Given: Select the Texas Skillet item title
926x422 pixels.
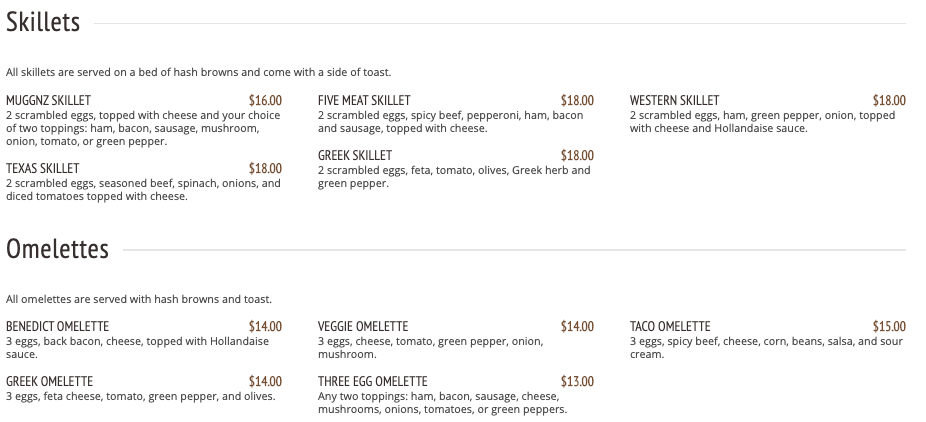Looking at the screenshot, I should pos(43,169).
